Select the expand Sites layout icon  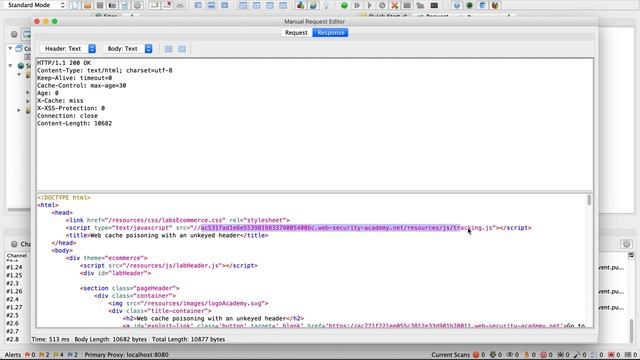click(198, 5)
